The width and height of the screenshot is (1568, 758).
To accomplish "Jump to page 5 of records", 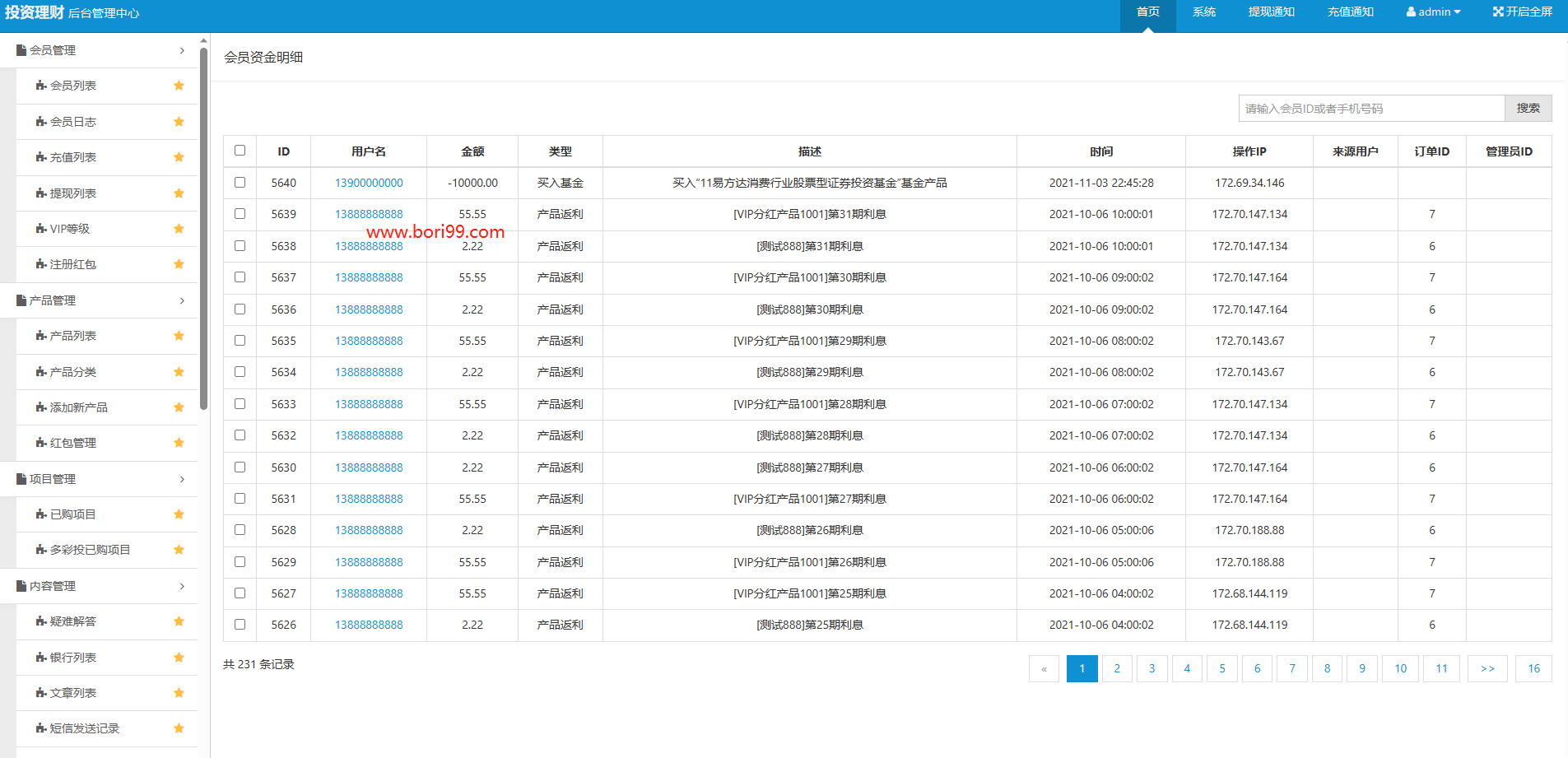I will coord(1222,668).
